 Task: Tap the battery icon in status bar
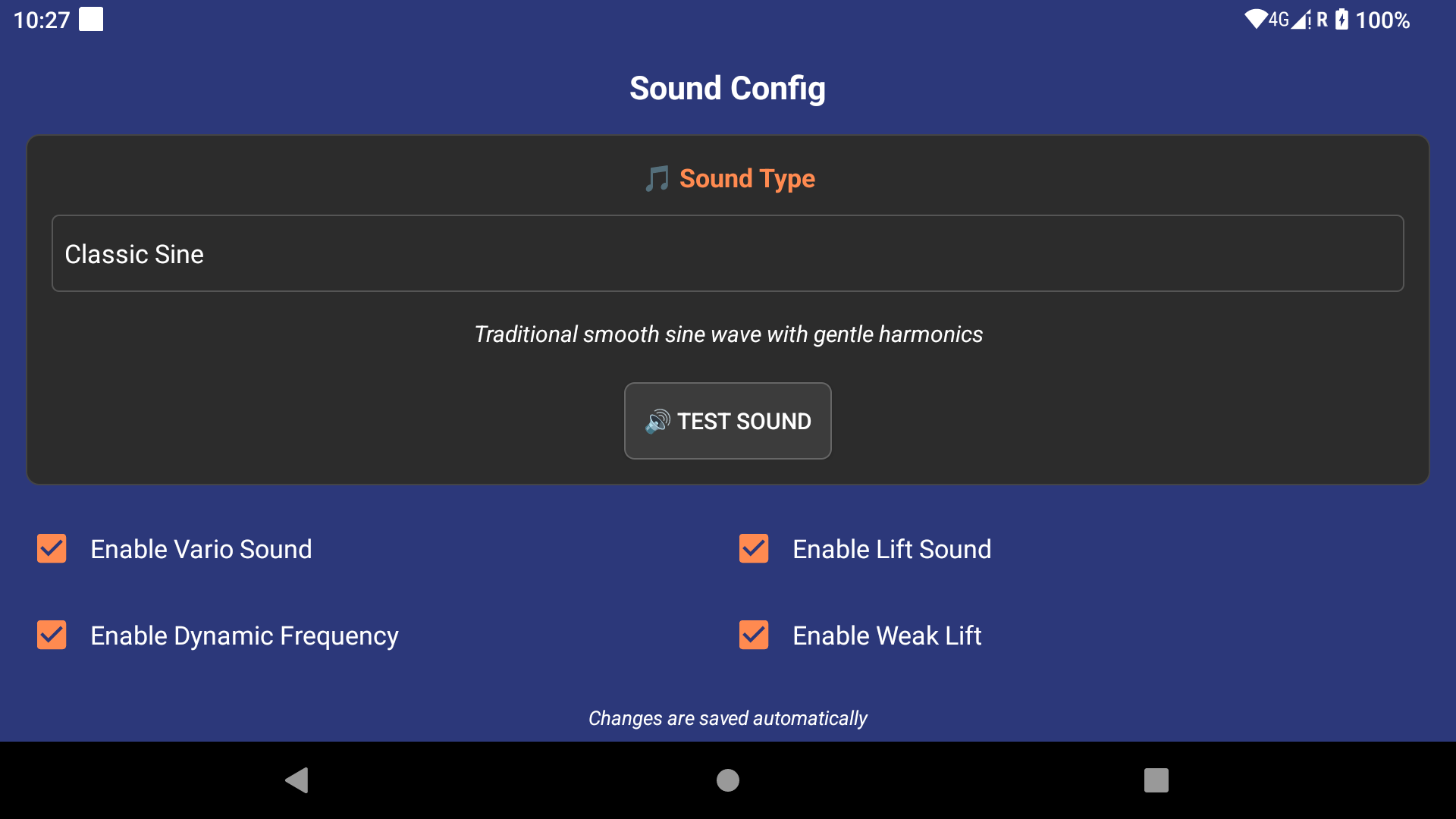click(1342, 20)
